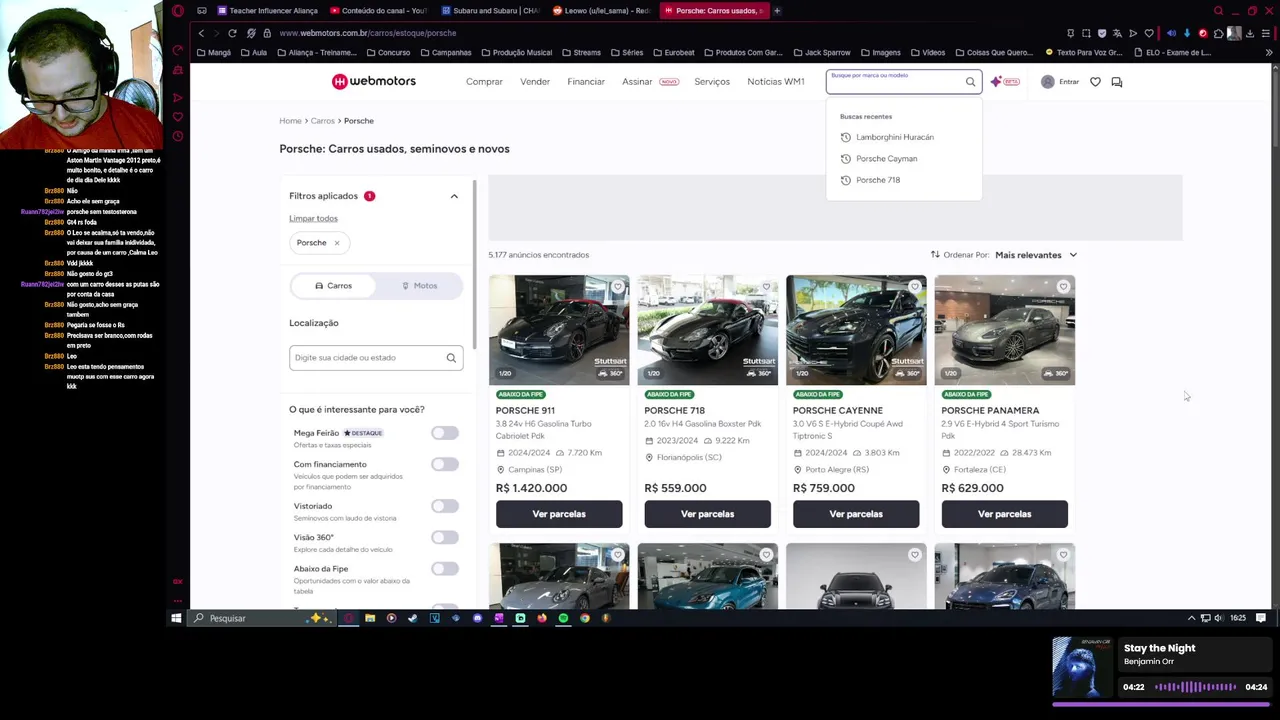The image size is (1280, 720).
Task: Switch to the Teacher Influencer Aliança browser tab
Action: point(266,11)
